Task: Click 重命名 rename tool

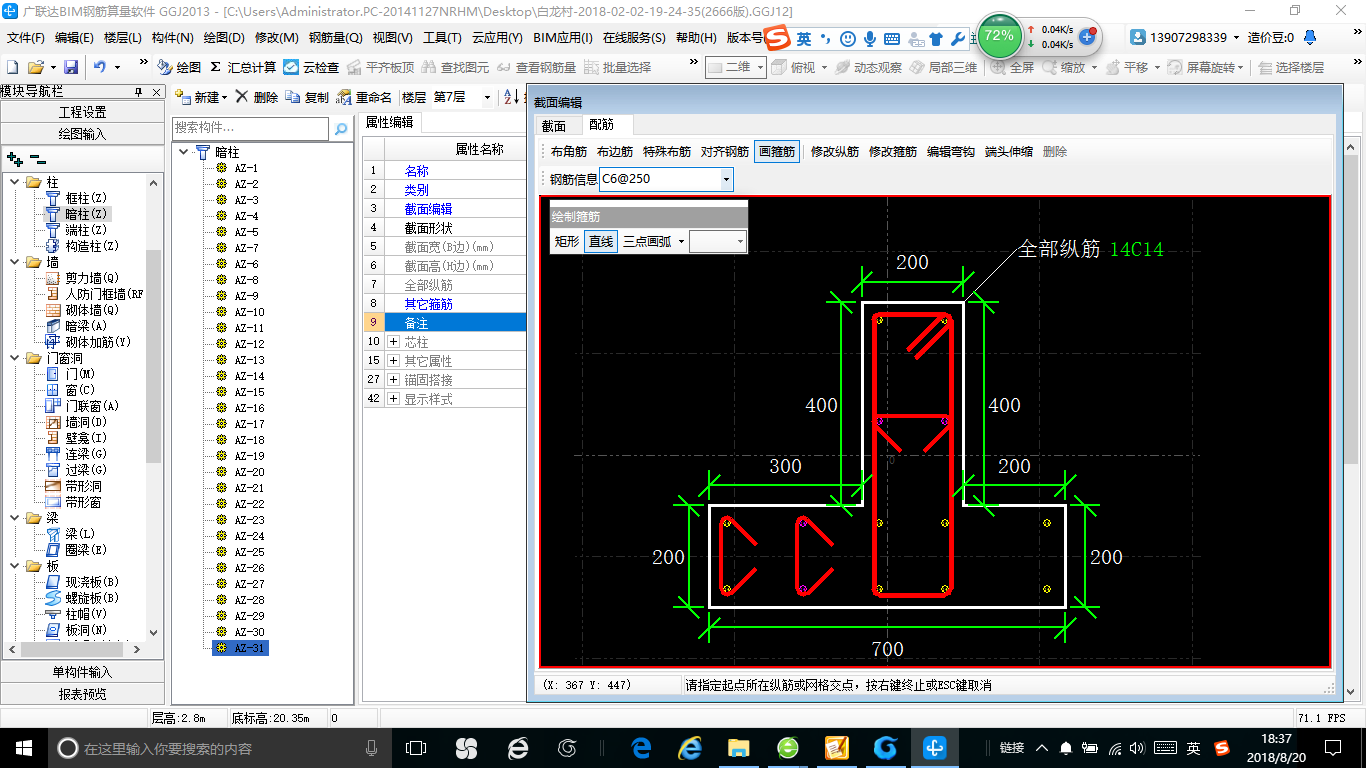Action: point(365,97)
